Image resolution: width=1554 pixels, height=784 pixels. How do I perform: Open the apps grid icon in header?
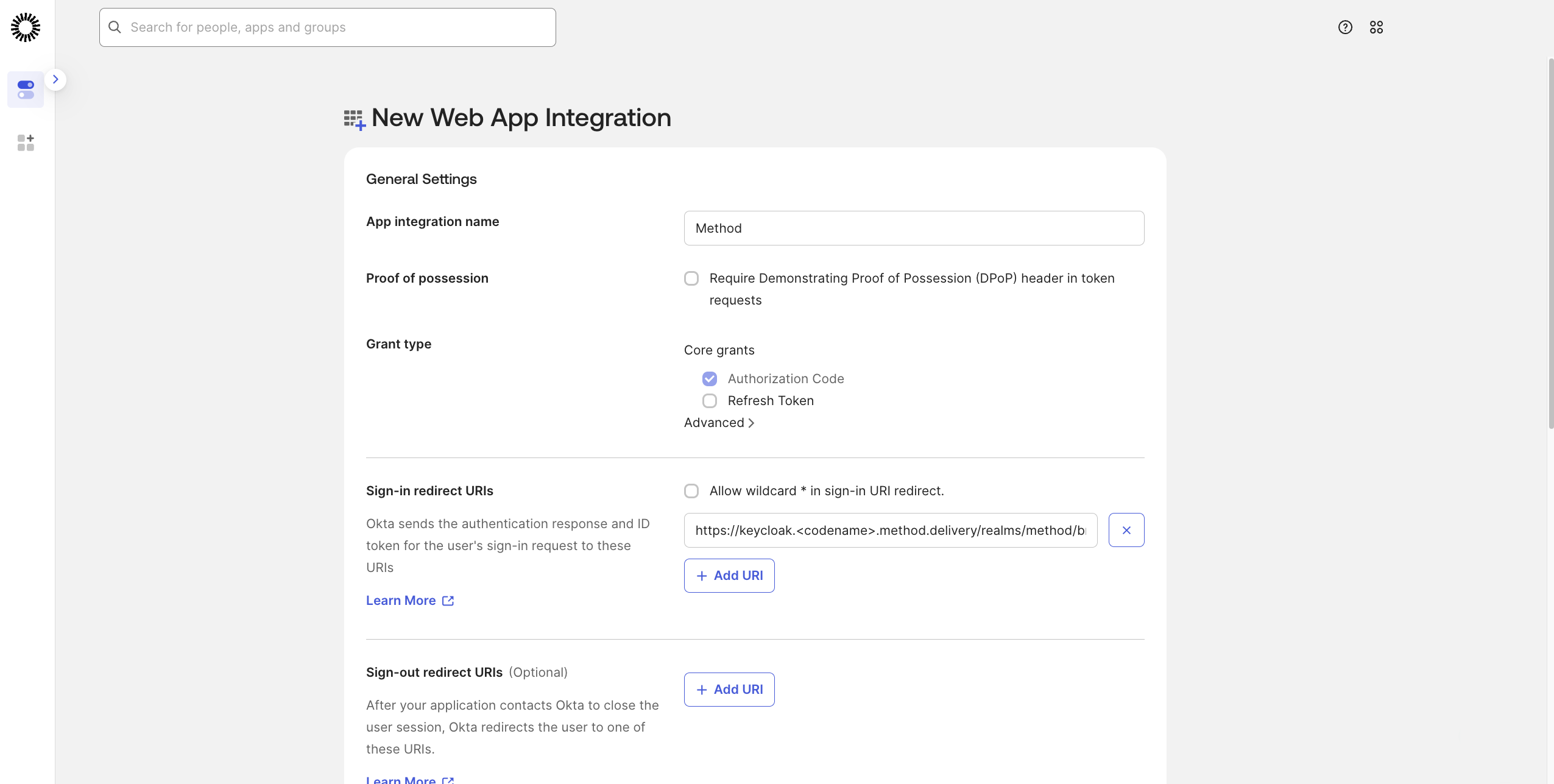[1376, 27]
